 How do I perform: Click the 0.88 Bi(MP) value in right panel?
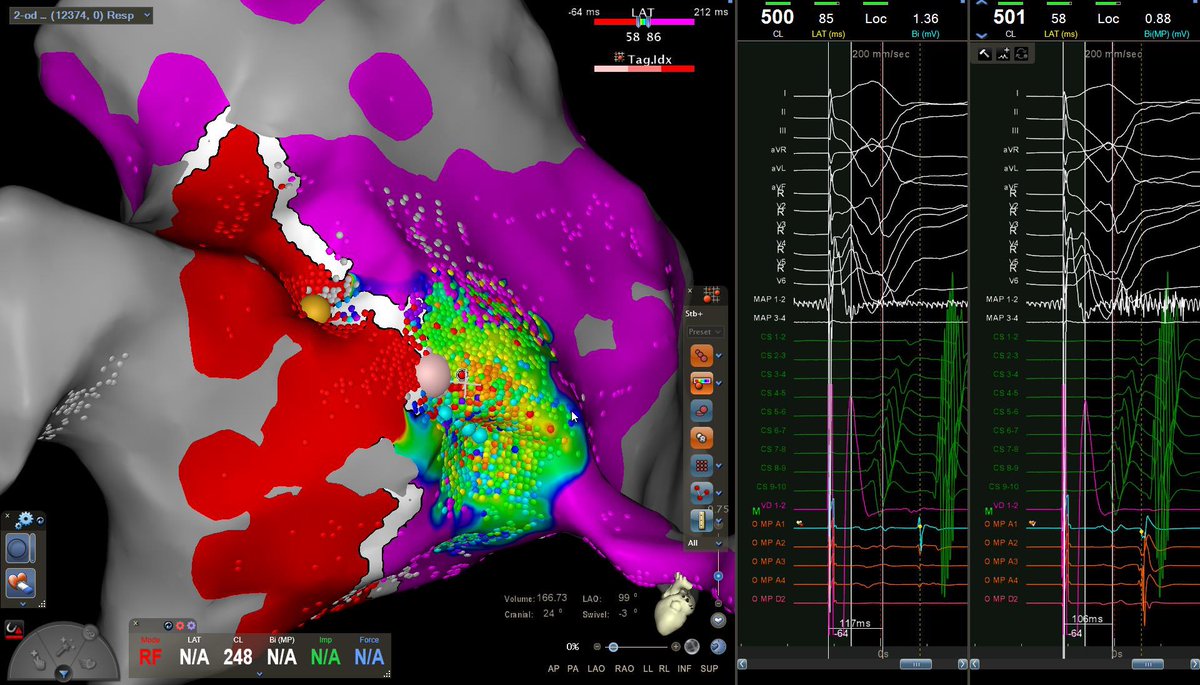[1157, 18]
